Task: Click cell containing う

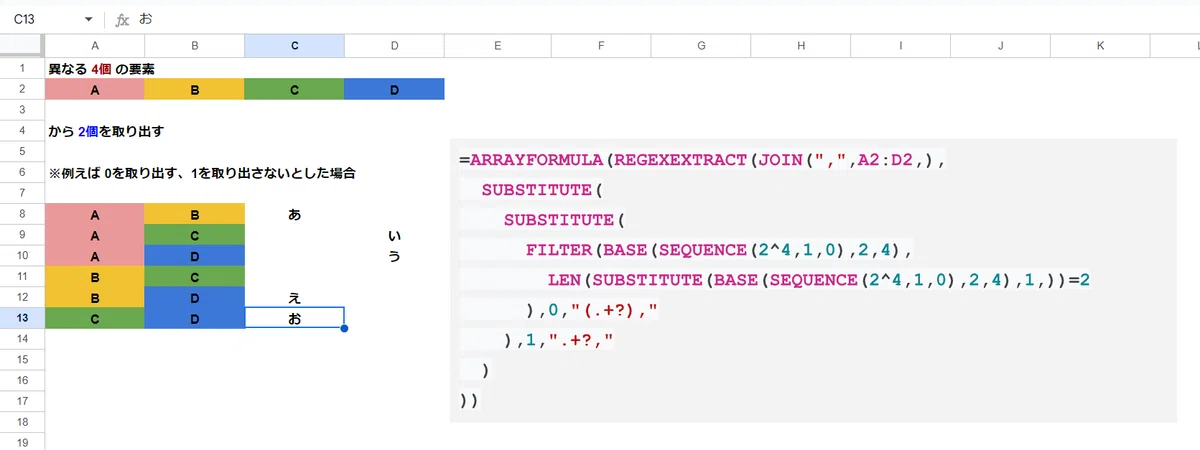Action: 395,256
